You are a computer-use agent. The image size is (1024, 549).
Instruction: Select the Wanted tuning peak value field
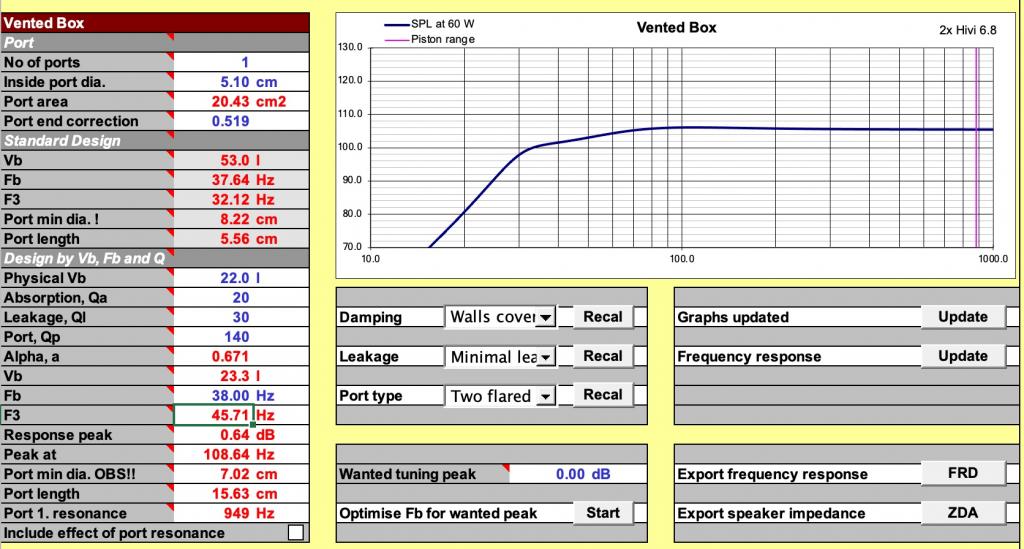[577, 474]
